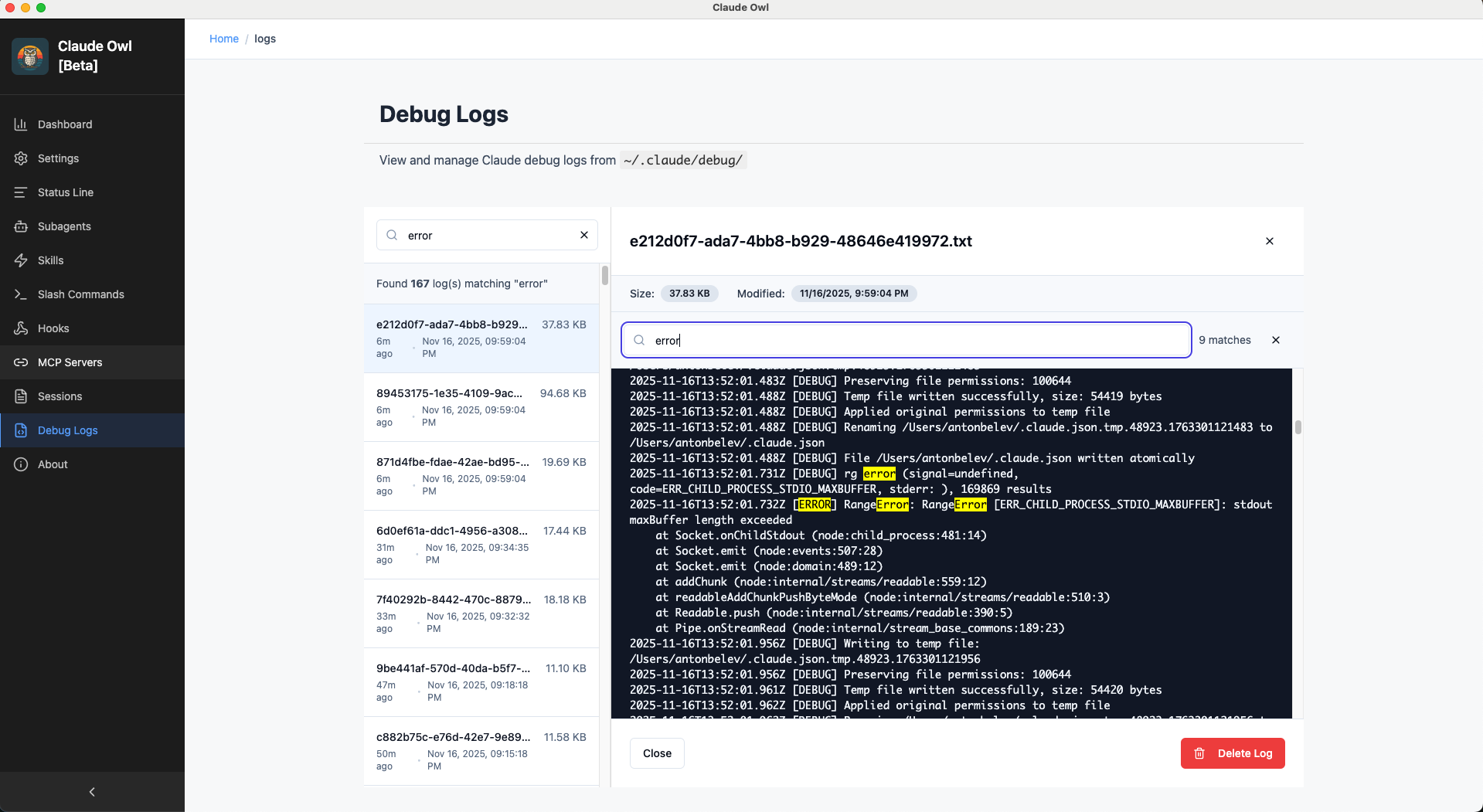Select Debug Logs in the sidebar
This screenshot has width=1483, height=812.
[x=67, y=430]
